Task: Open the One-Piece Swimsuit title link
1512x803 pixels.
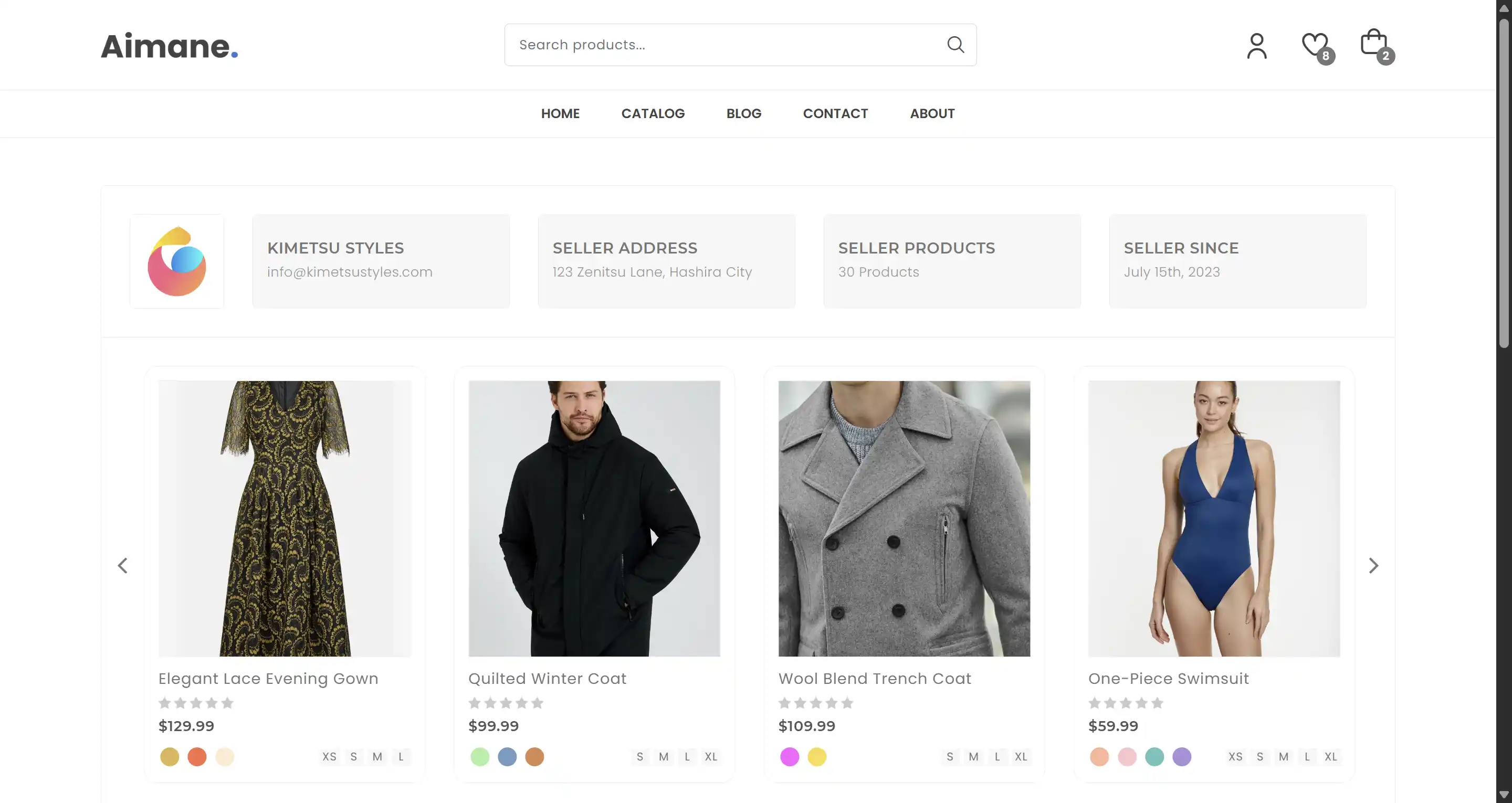Action: click(x=1168, y=679)
